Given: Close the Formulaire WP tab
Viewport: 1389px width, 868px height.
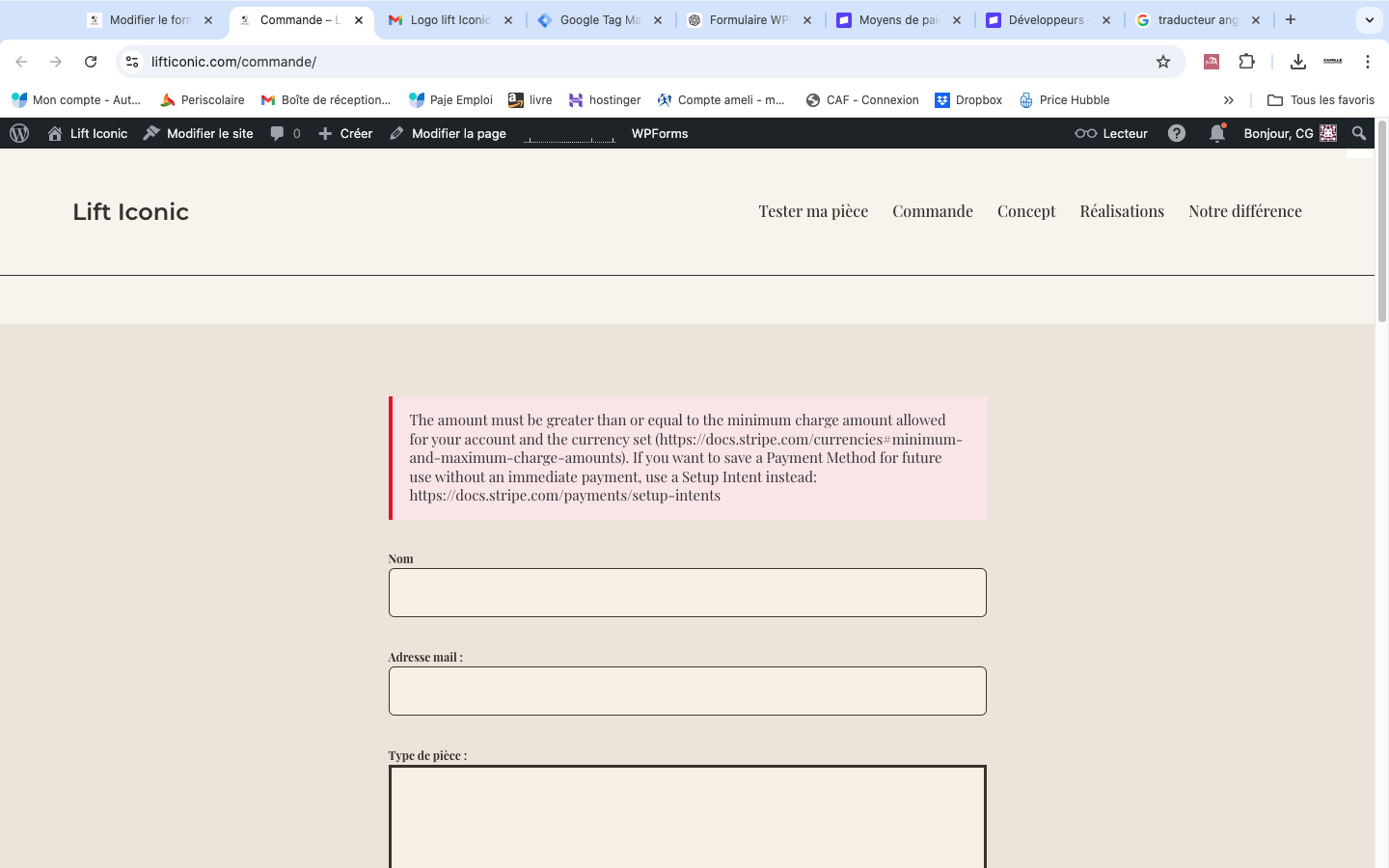Looking at the screenshot, I should tap(807, 19).
